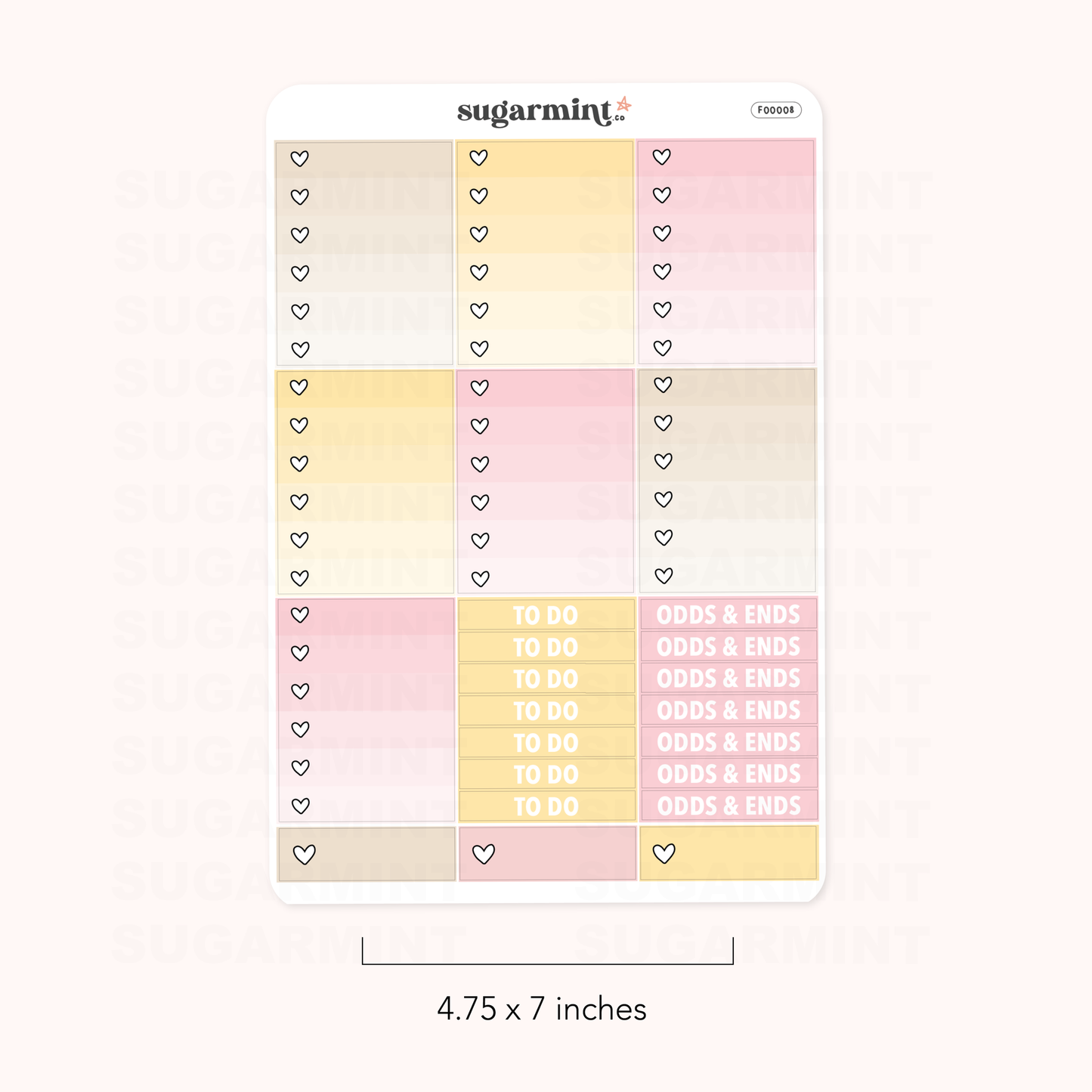This screenshot has height=1092, width=1092.
Task: Click the star icon on the sugarmint logo
Action: click(x=623, y=105)
